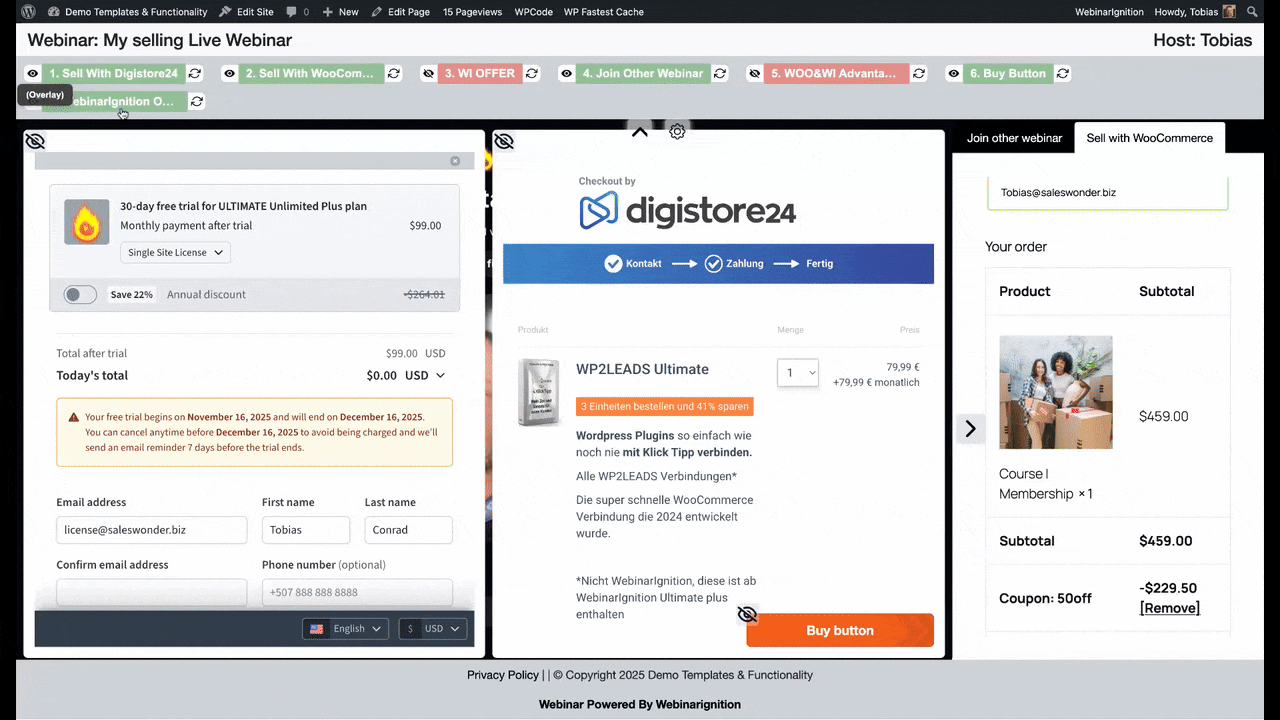Click the orange 'Buy button'
This screenshot has height=720, width=1280.
[840, 630]
